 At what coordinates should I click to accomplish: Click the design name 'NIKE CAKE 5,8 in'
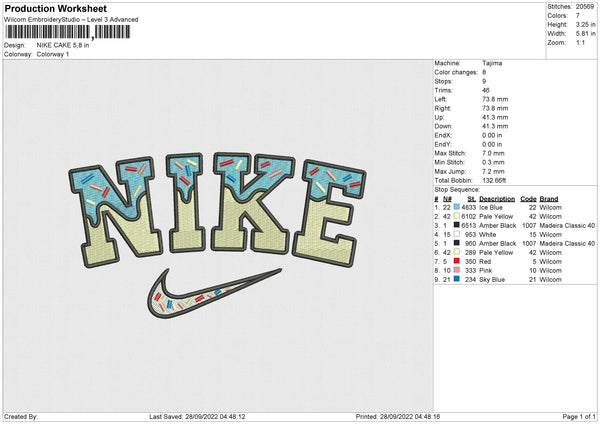tap(63, 45)
